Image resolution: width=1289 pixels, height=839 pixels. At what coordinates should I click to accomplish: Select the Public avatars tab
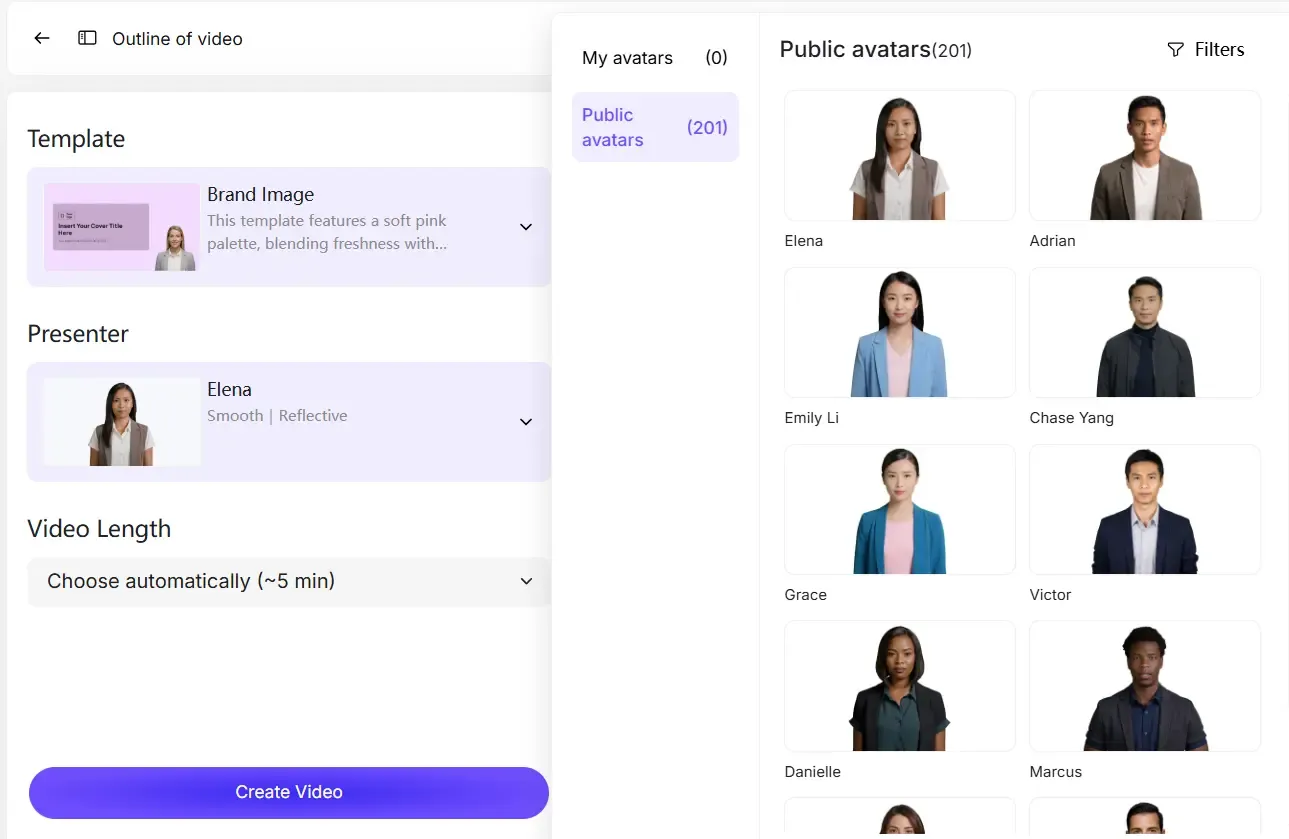coord(654,127)
